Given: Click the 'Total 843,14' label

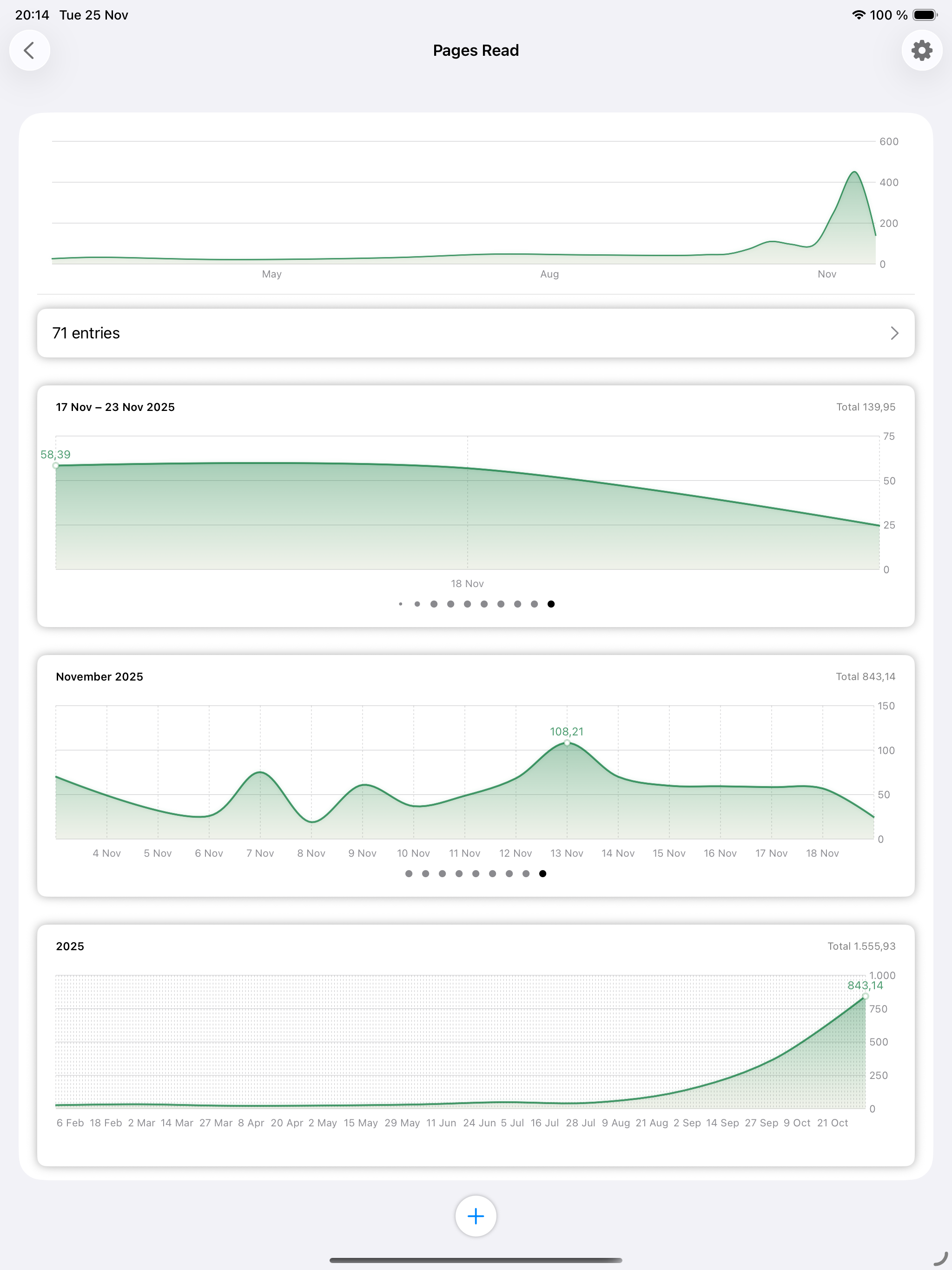Looking at the screenshot, I should tap(865, 677).
